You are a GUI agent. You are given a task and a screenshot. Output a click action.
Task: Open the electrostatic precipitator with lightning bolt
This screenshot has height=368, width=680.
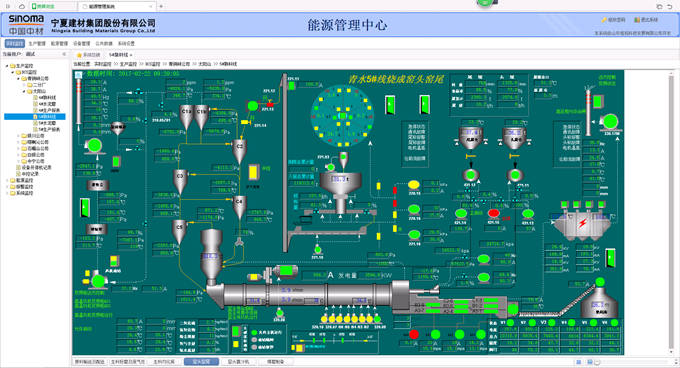coord(582,225)
